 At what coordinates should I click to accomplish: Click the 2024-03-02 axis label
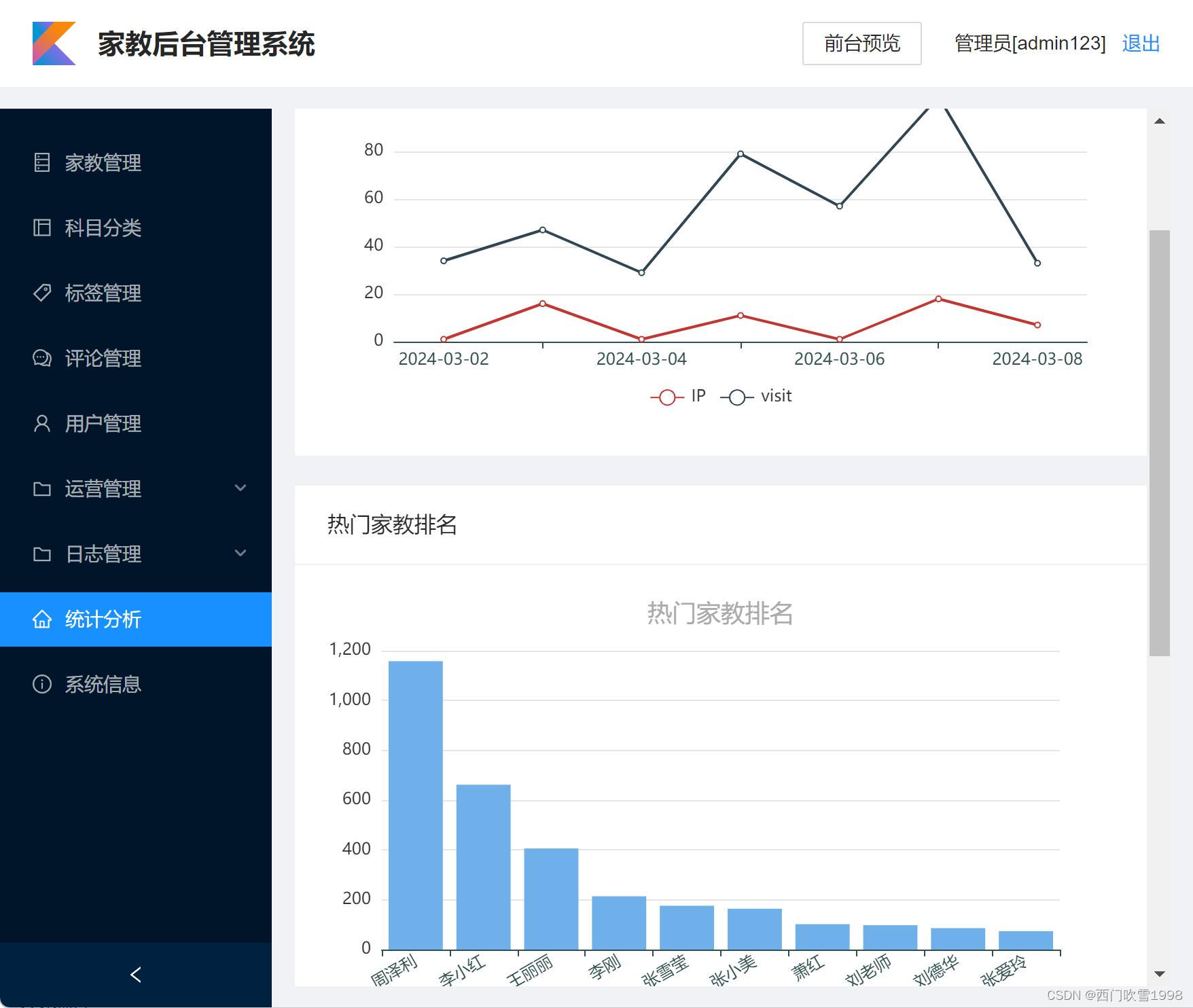coord(444,359)
